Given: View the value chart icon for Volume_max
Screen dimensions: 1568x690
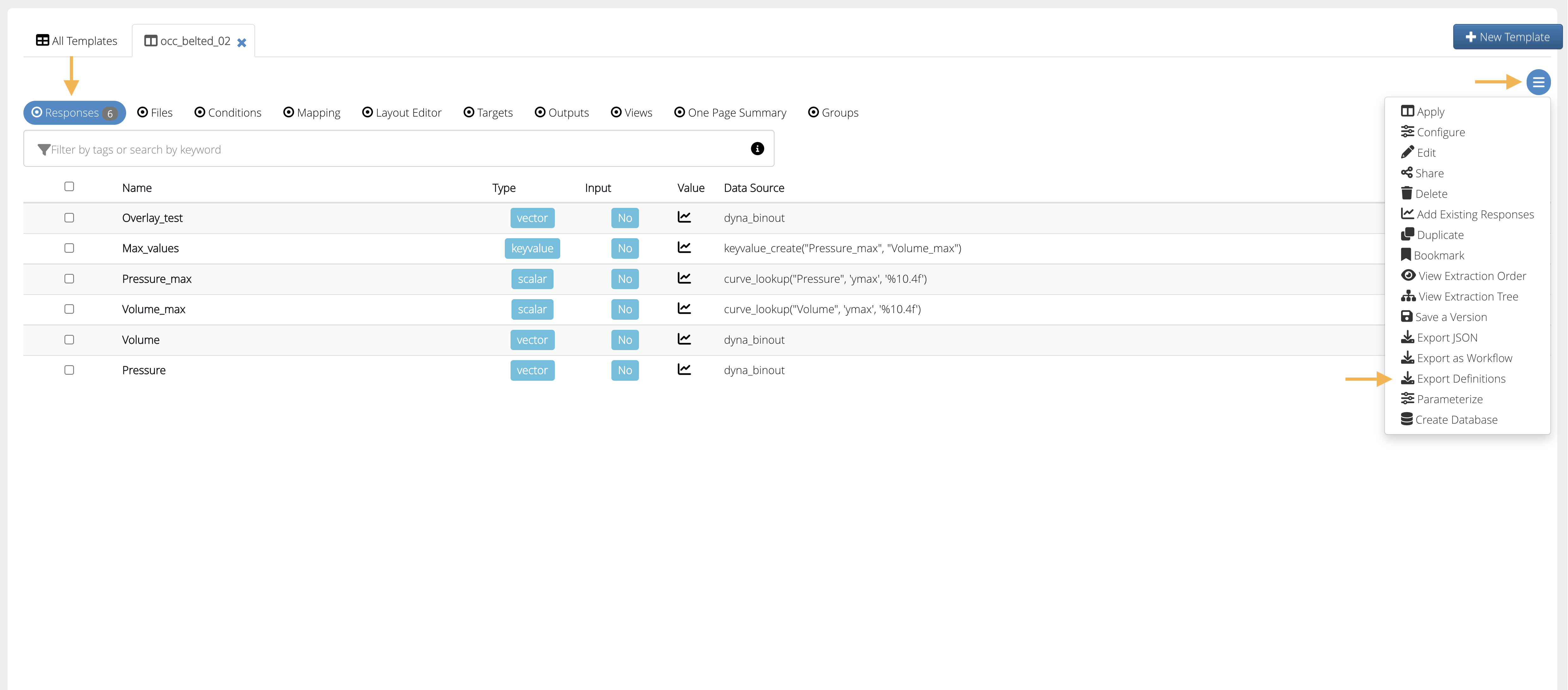Looking at the screenshot, I should (x=684, y=308).
